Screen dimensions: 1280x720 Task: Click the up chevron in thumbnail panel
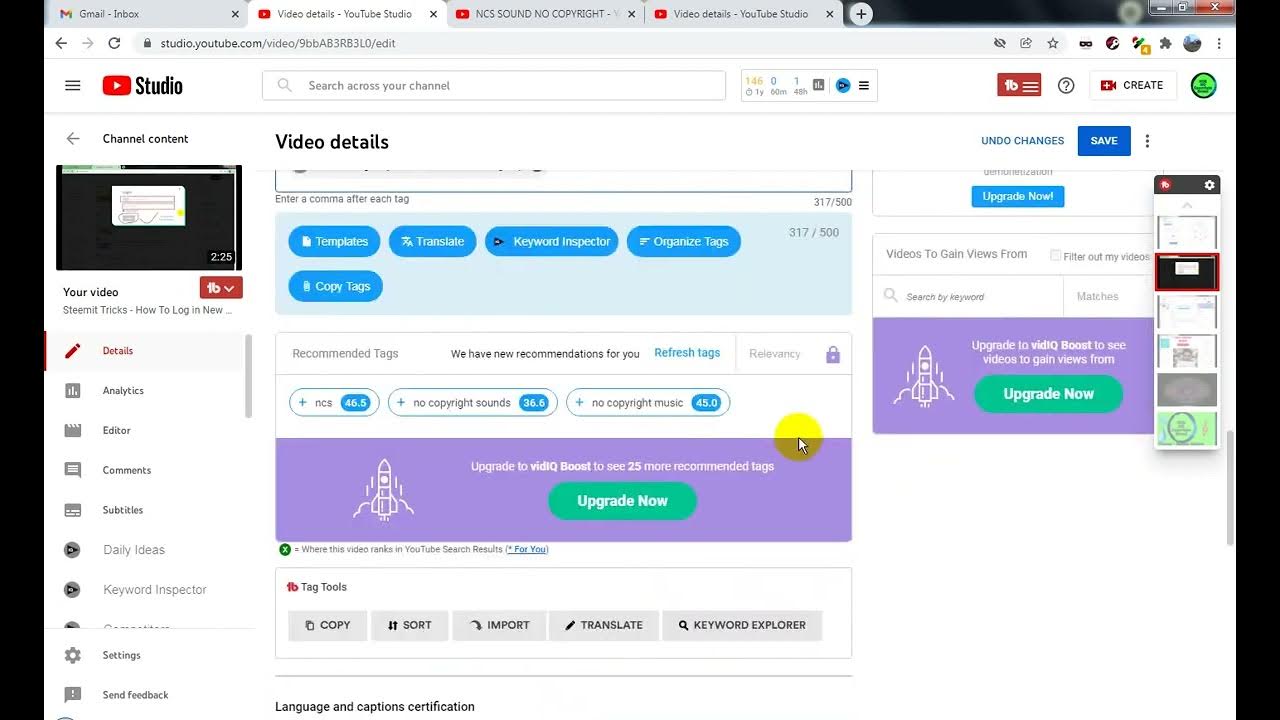[1187, 206]
